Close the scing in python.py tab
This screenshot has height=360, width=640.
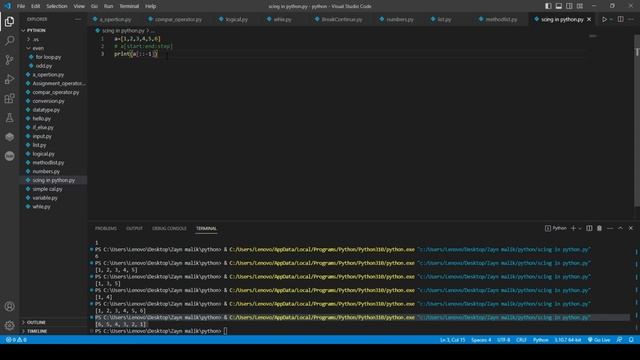tap(589, 19)
